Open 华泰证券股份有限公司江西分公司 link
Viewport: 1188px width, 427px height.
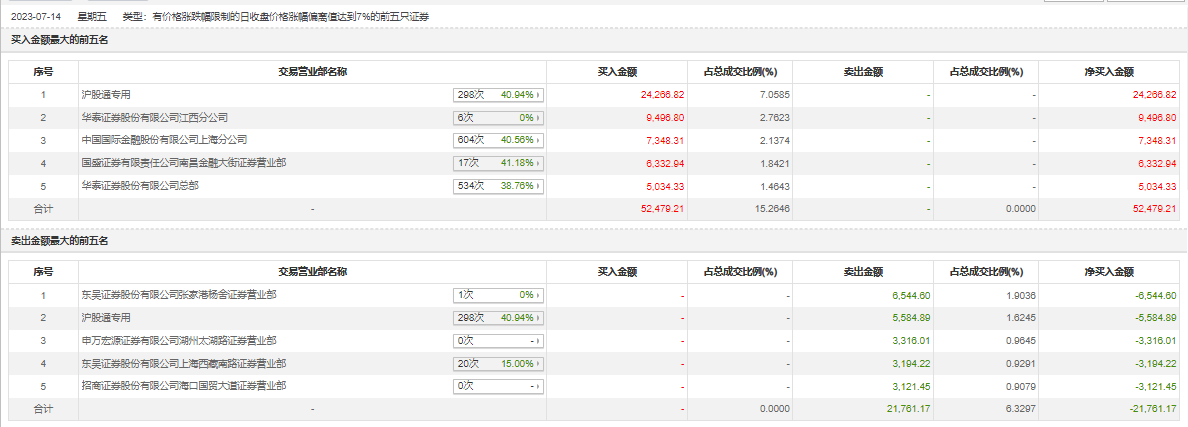pyautogui.click(x=155, y=118)
